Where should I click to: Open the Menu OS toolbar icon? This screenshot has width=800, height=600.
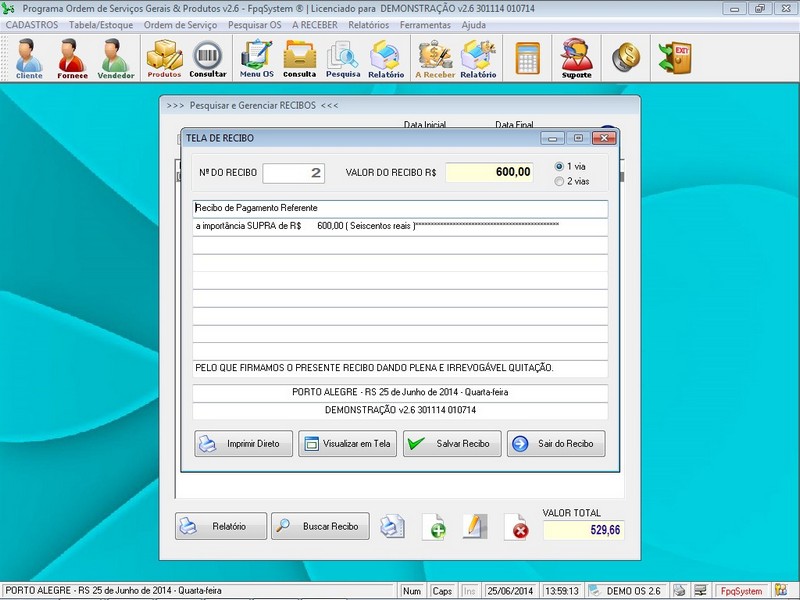[256, 59]
